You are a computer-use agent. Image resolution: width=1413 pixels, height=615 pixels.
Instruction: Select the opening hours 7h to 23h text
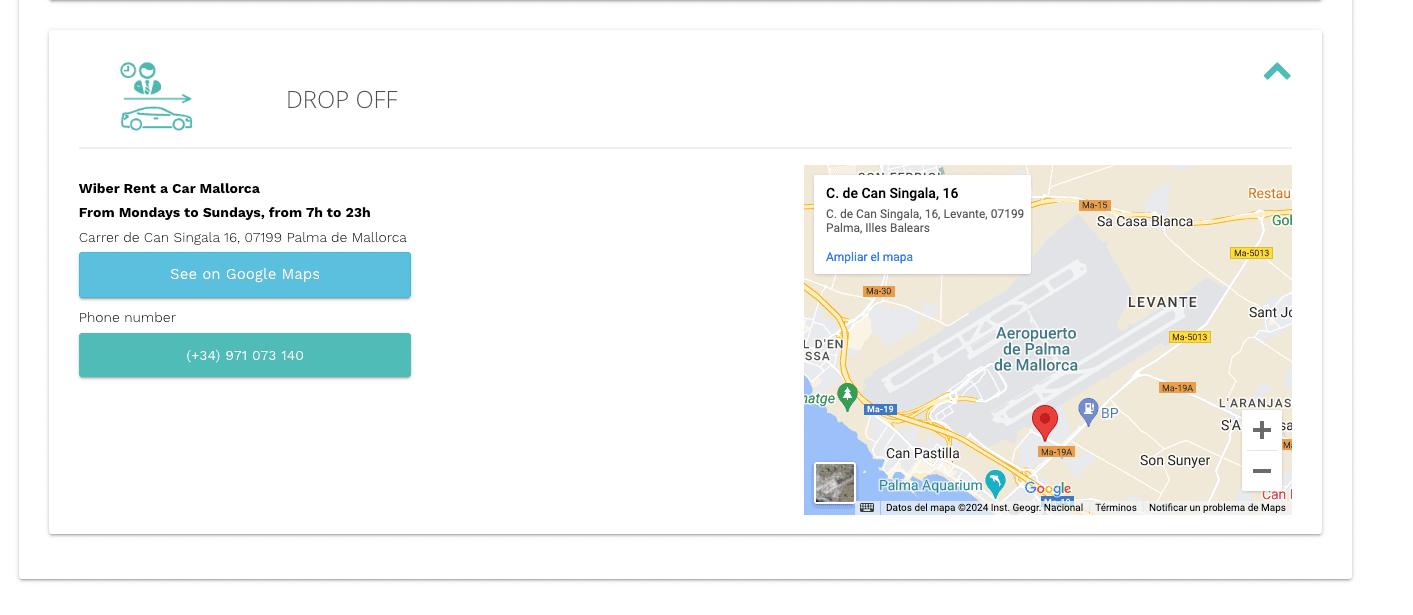[225, 212]
